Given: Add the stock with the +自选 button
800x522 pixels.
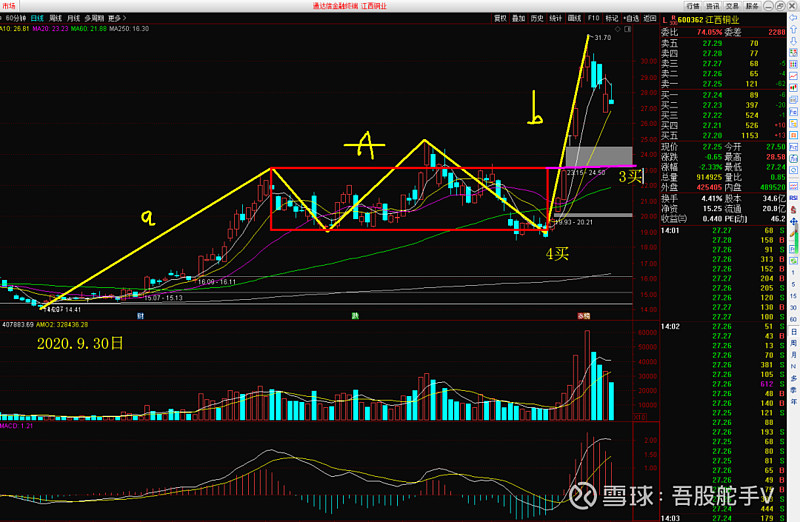Looking at the screenshot, I should pos(631,18).
